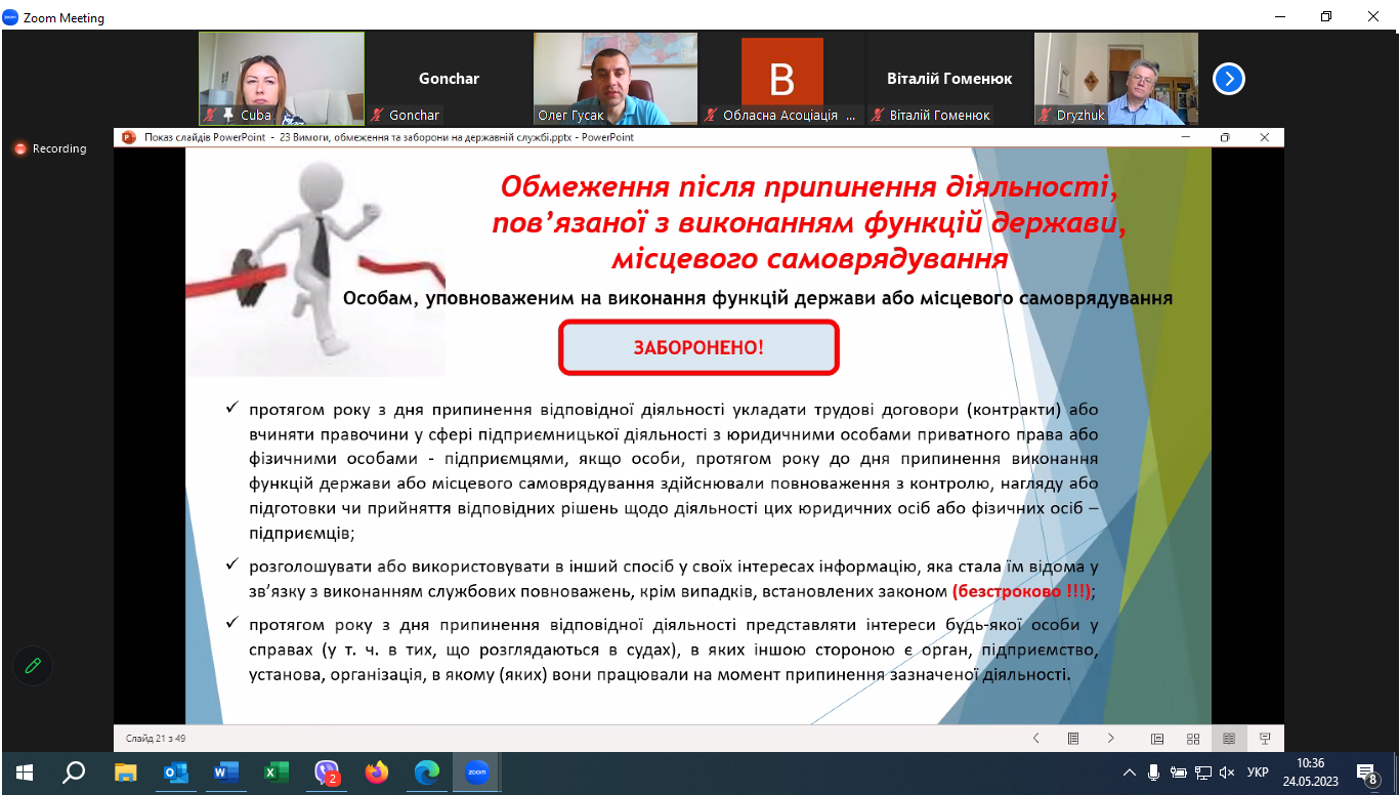Image resolution: width=1399 pixels, height=795 pixels.
Task: Open Microsoft Edge from taskbar
Action: coord(427,773)
